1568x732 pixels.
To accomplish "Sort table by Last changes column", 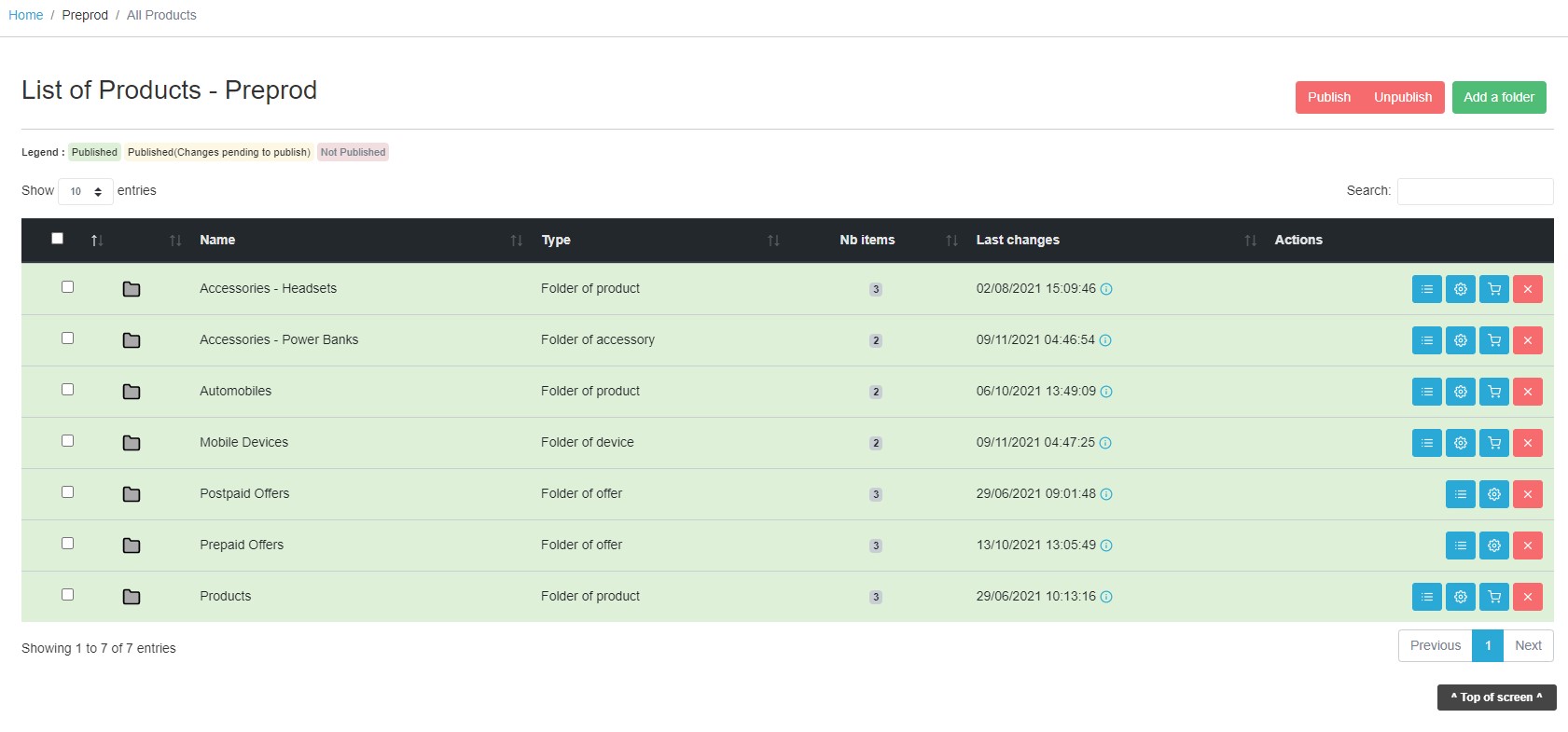I will click(1018, 240).
